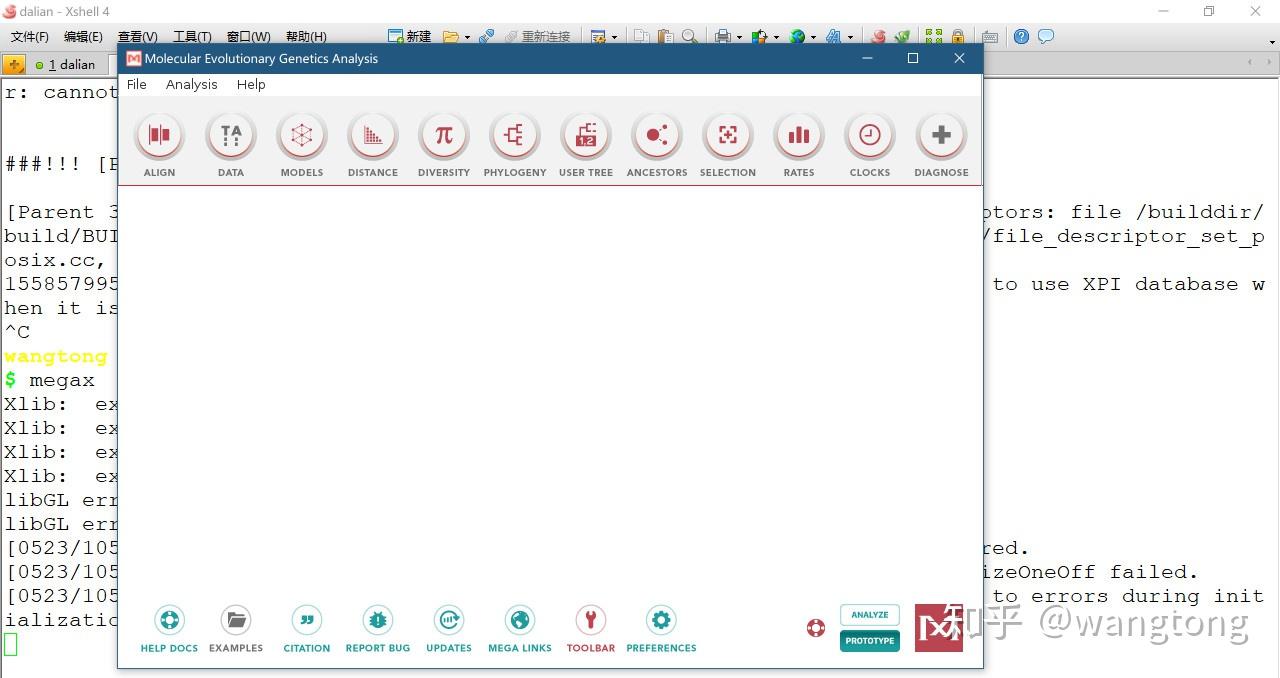Expand the Xshell font dropdown arrow
The width and height of the screenshot is (1280, 678).
click(850, 37)
